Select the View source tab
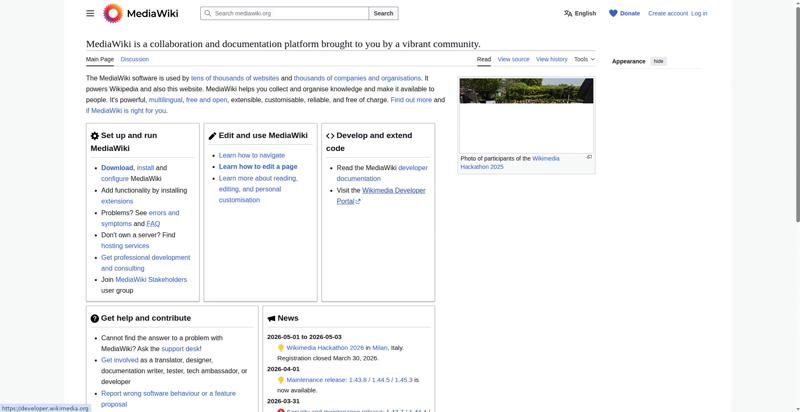The height and width of the screenshot is (412, 800). tap(513, 59)
